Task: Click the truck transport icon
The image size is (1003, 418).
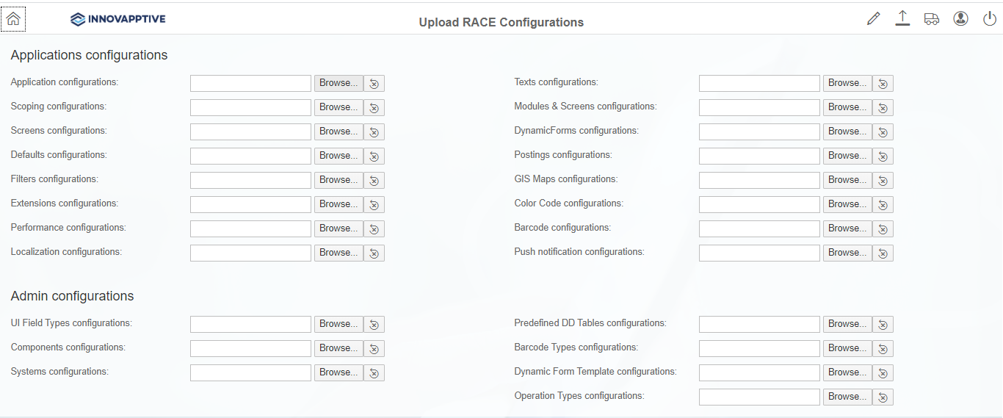Action: [931, 19]
